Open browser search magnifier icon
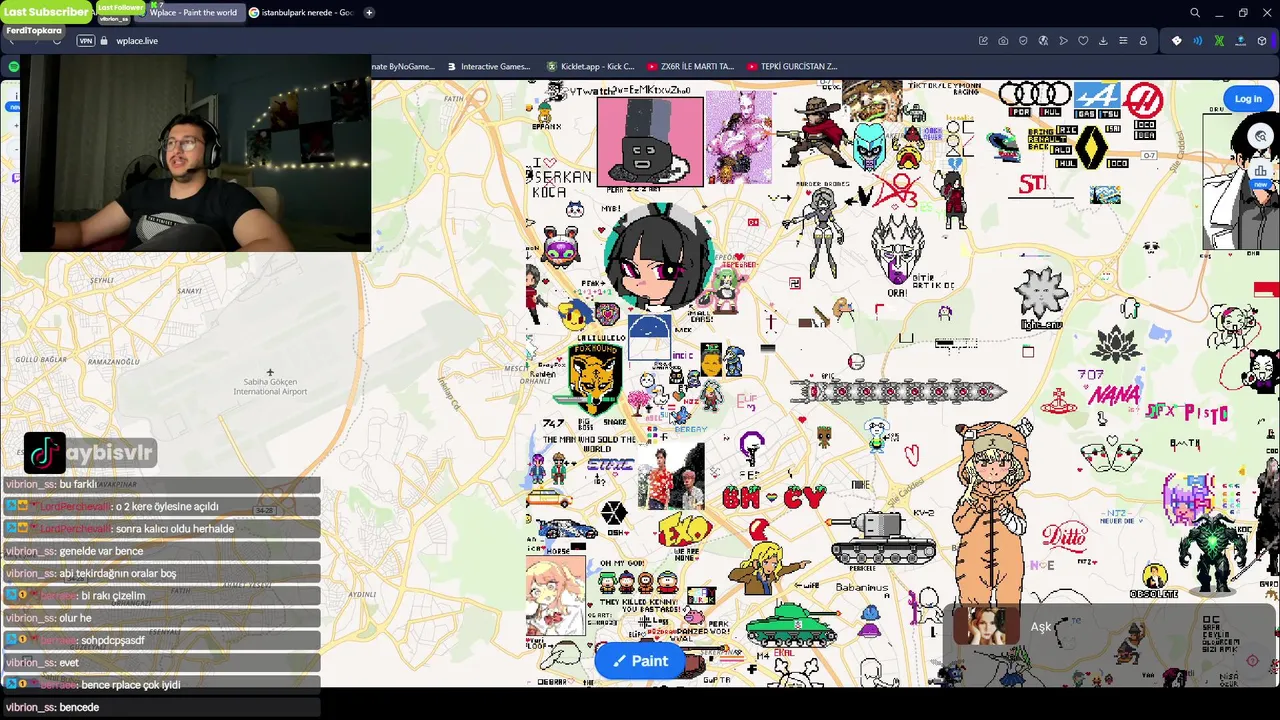The image size is (1280, 720). coord(1195,13)
